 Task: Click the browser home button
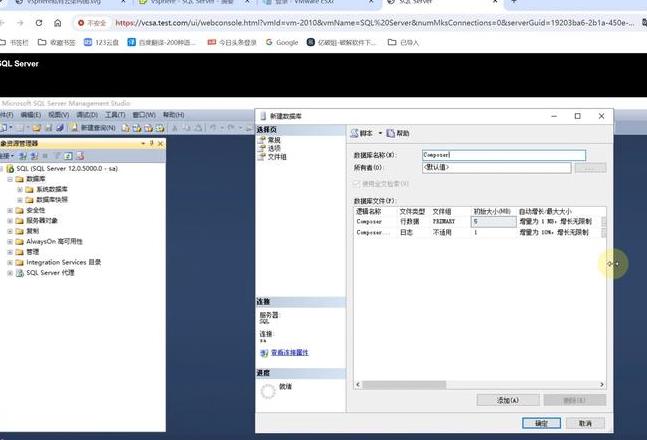coord(57,23)
